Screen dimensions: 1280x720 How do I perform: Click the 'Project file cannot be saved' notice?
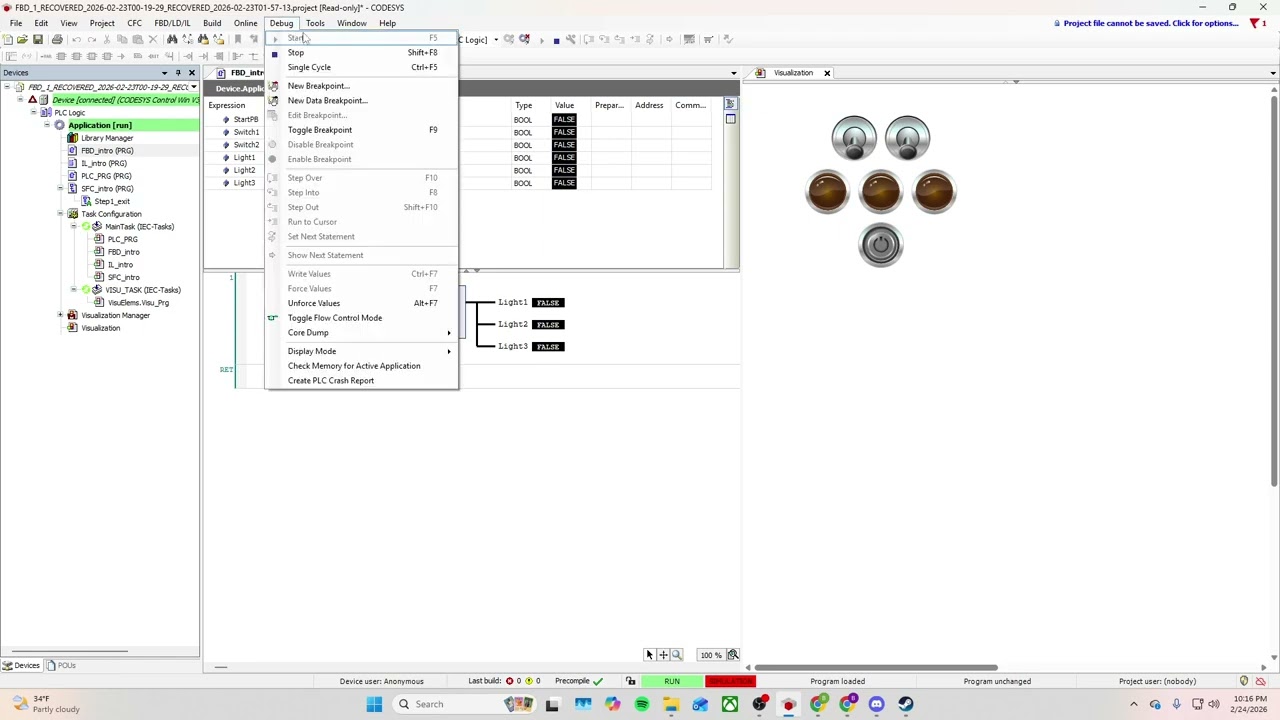(1151, 23)
